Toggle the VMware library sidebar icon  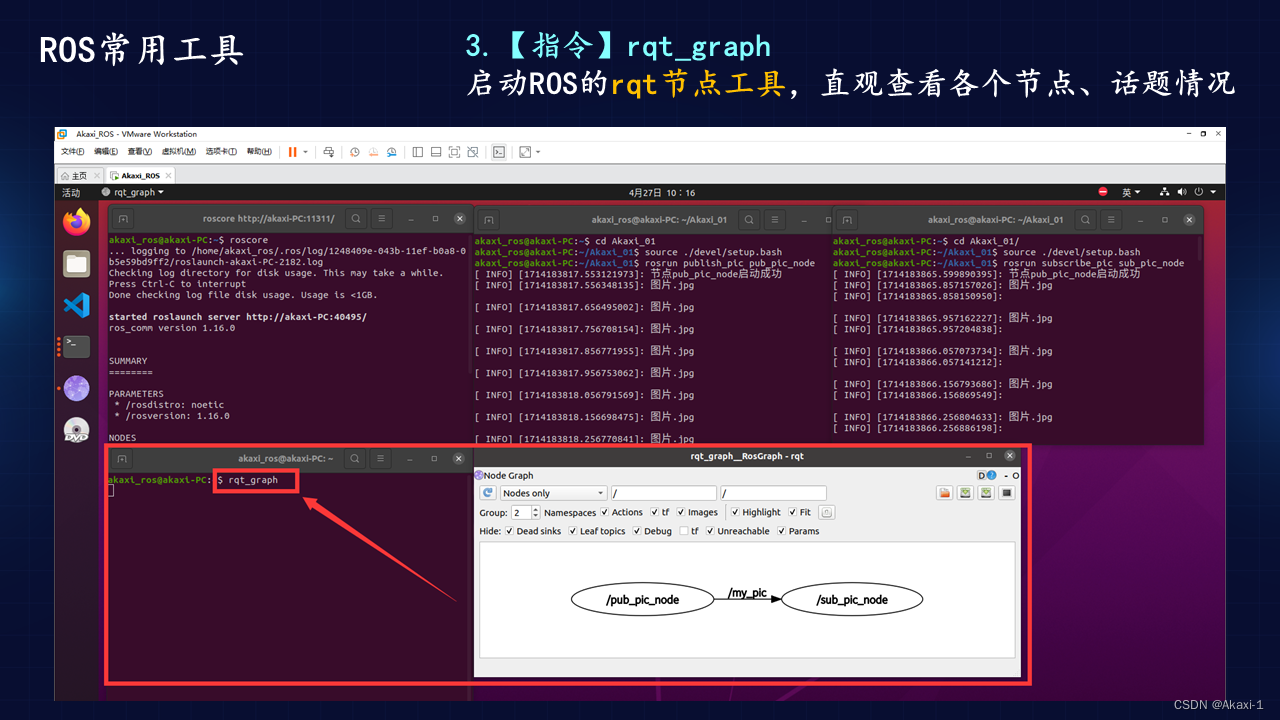(x=418, y=152)
